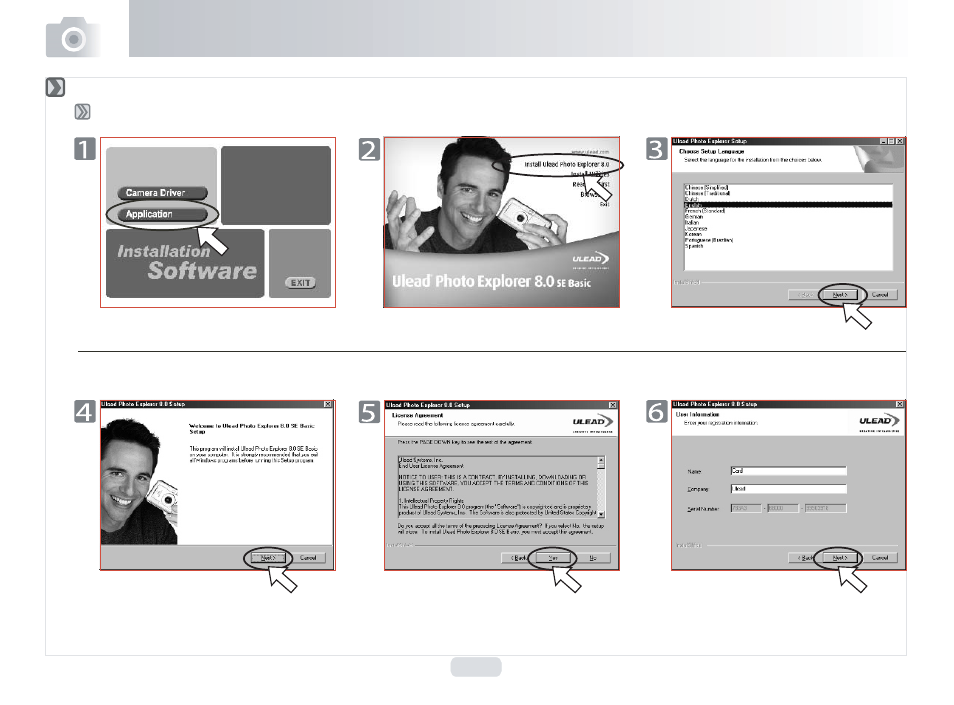Click Cancel in Choose Setup Language dialog
Screen dimensions: 954x705
click(880, 295)
